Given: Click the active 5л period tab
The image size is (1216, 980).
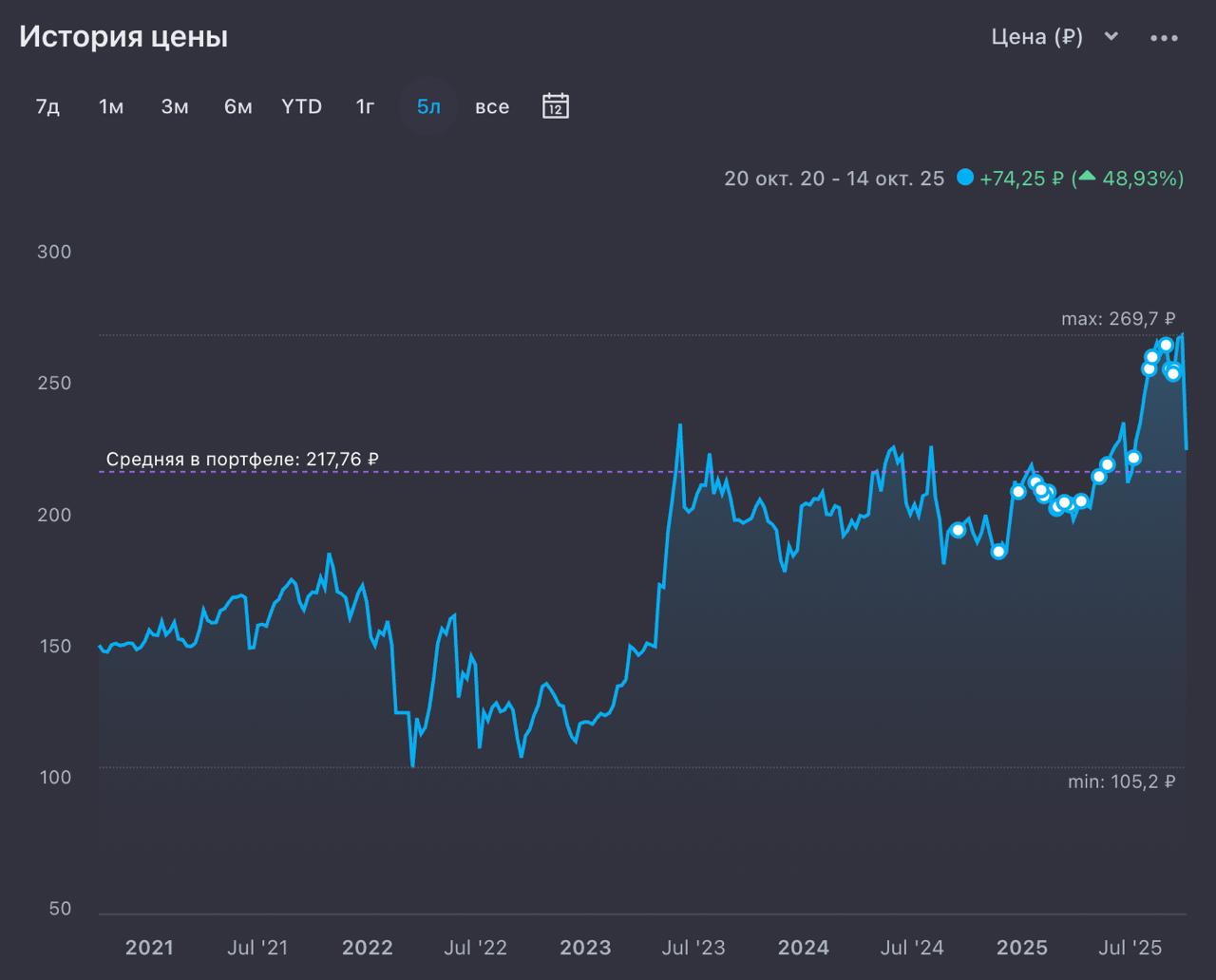Looking at the screenshot, I should [x=428, y=106].
